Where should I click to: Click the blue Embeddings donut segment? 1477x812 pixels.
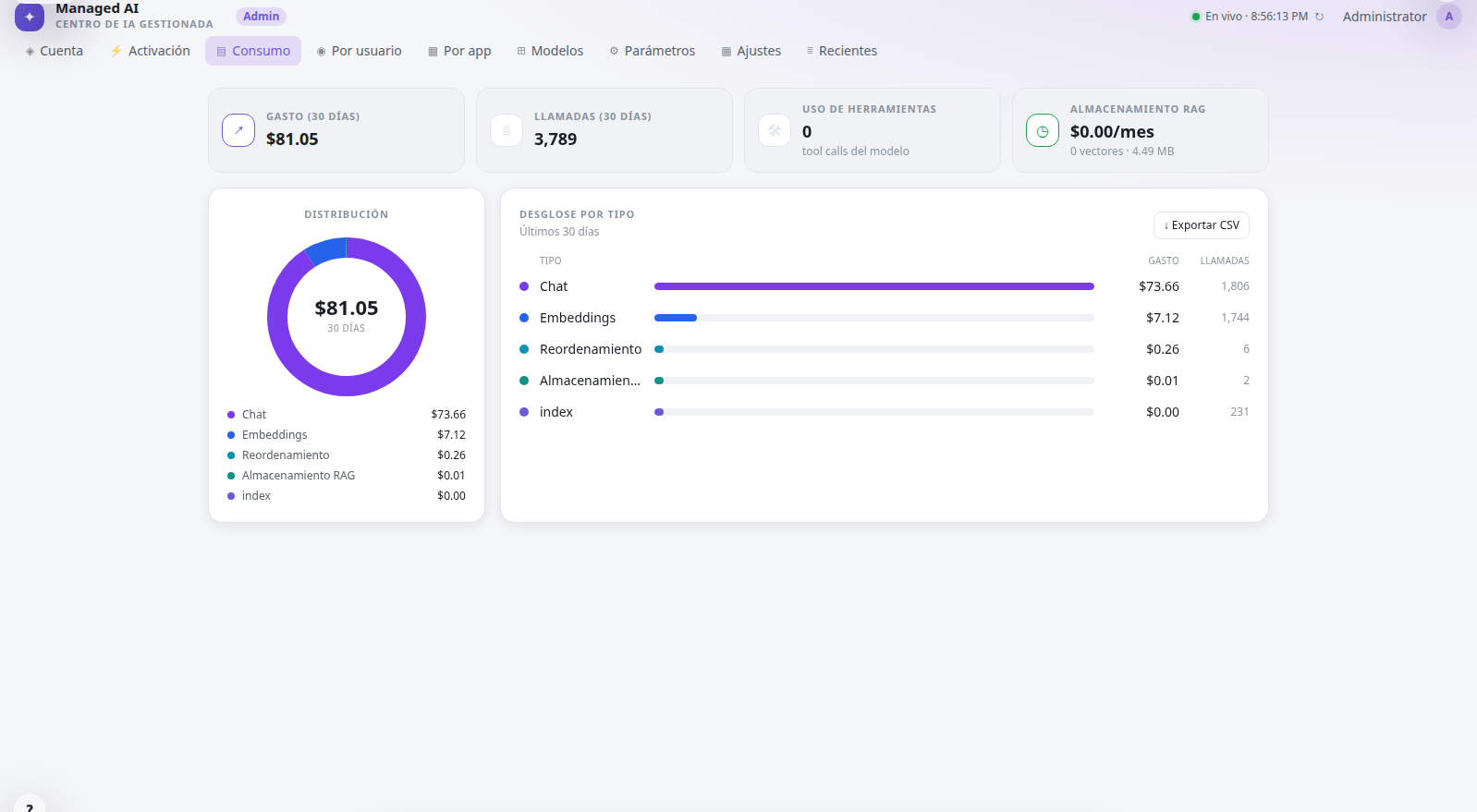point(328,249)
